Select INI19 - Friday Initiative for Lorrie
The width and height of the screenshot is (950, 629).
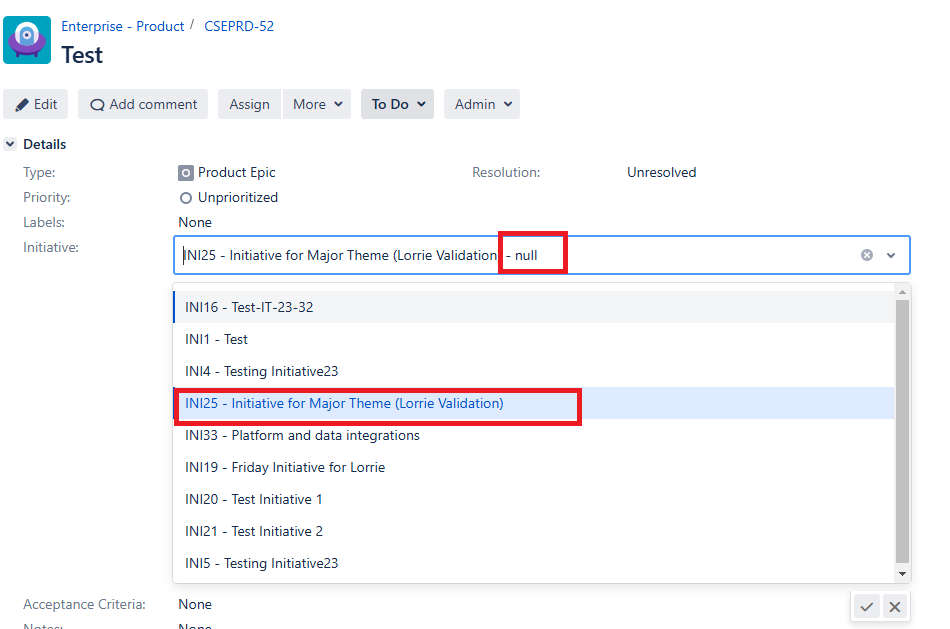pos(534,468)
